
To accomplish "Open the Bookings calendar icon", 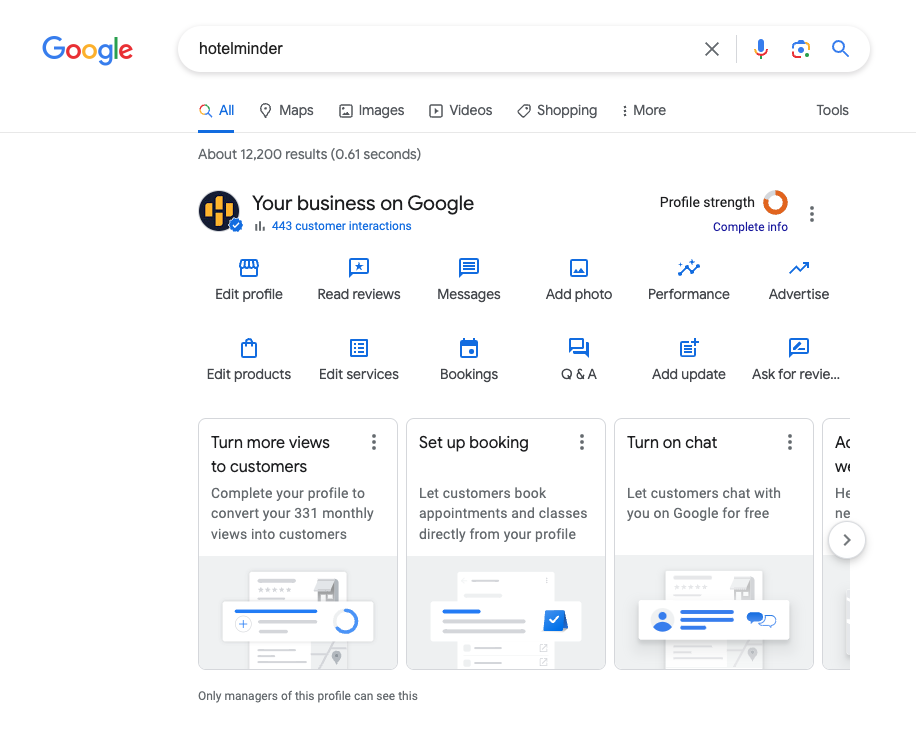I will tap(469, 348).
